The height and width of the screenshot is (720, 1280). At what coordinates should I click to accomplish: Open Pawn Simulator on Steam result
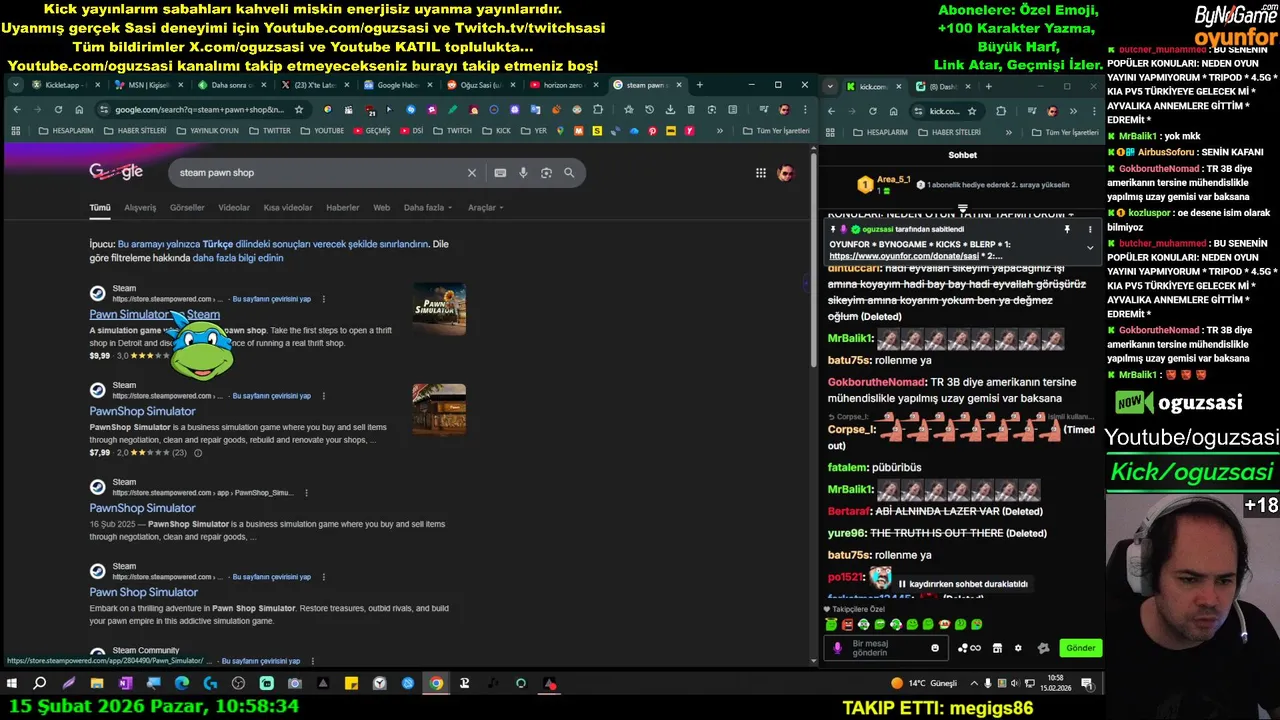(x=154, y=314)
